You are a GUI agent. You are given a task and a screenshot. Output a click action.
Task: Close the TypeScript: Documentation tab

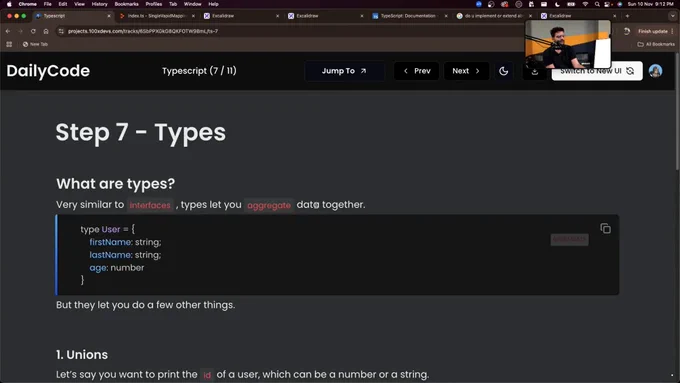(446, 16)
